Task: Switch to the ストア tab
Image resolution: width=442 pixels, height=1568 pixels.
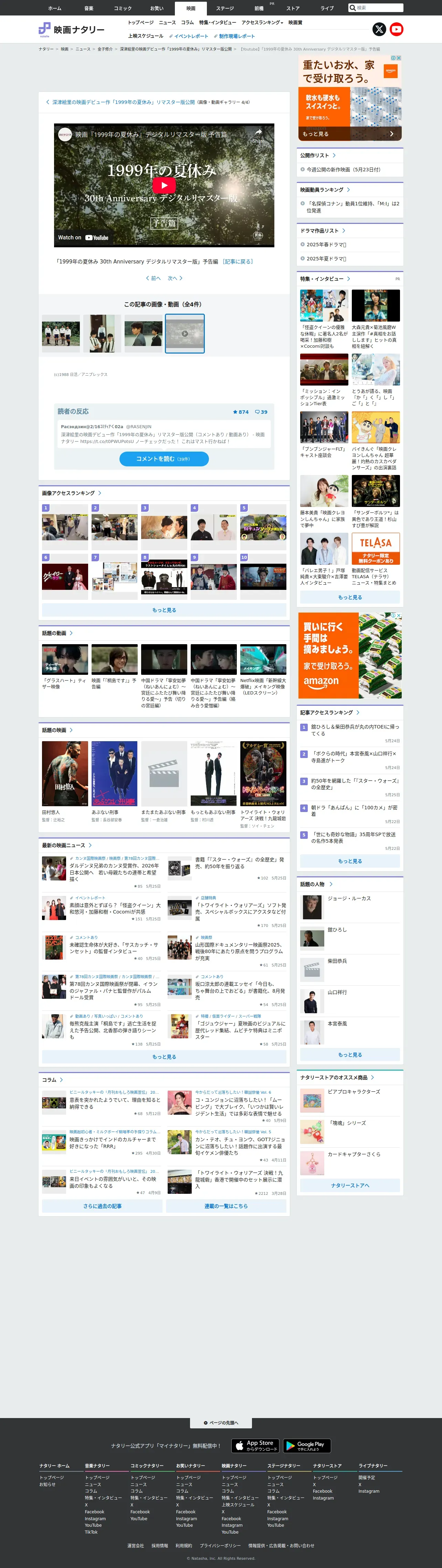Action: pyautogui.click(x=293, y=9)
